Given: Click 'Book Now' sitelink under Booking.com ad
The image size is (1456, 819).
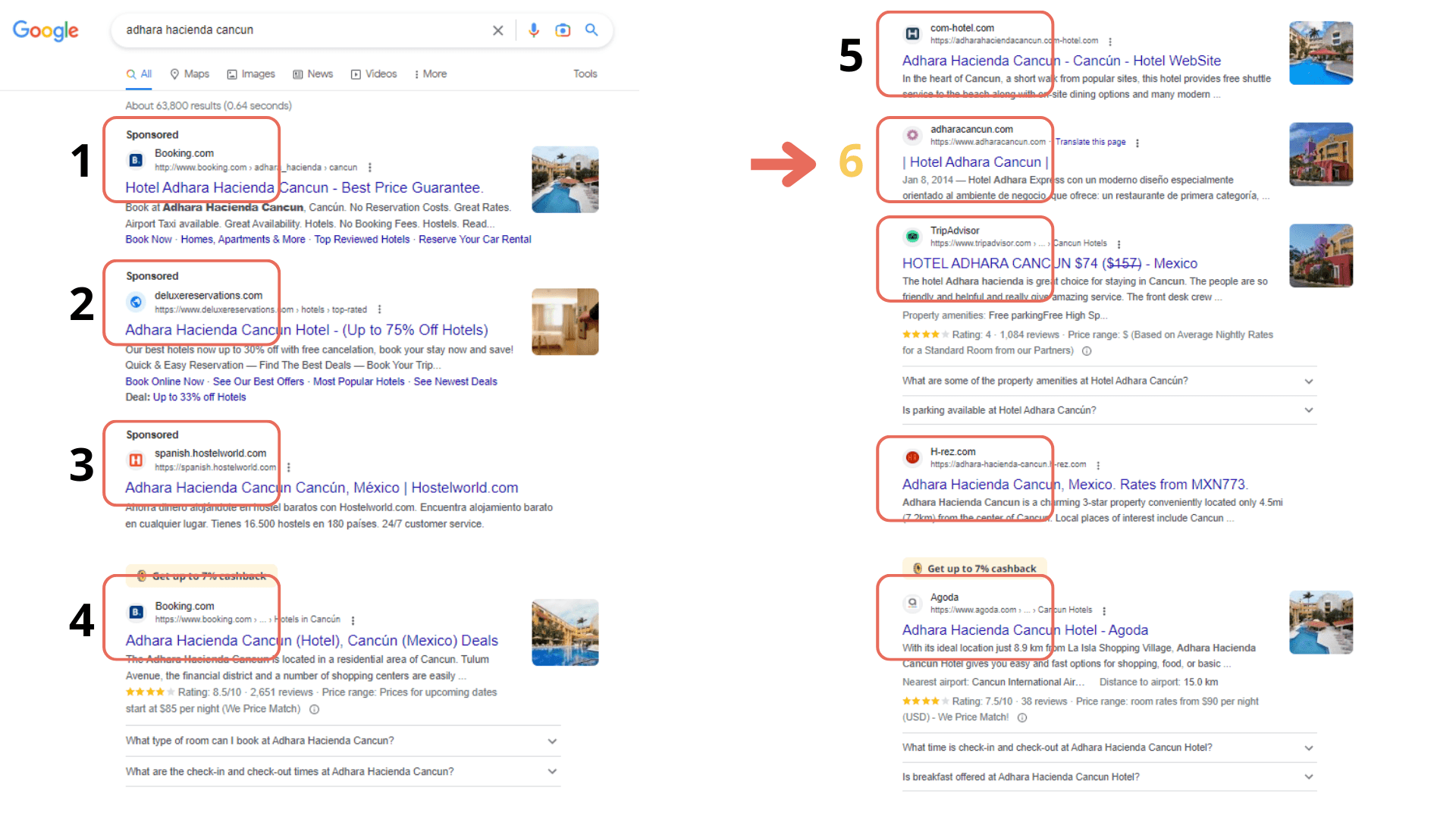Looking at the screenshot, I should [x=149, y=240].
